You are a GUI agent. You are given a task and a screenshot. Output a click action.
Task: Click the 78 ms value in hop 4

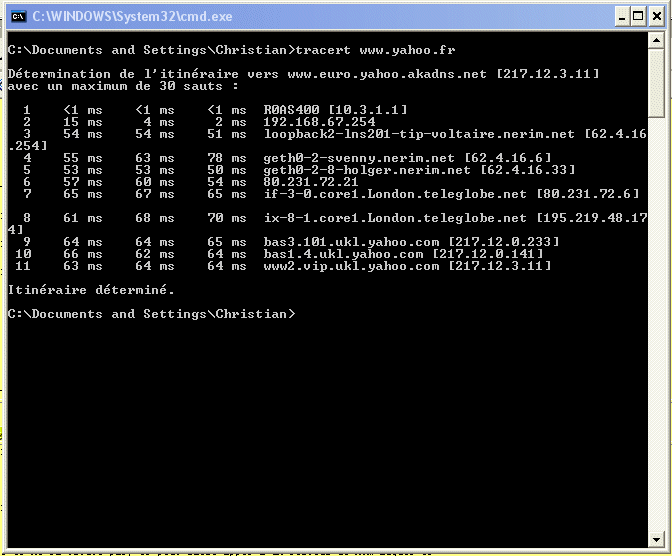[x=227, y=158]
